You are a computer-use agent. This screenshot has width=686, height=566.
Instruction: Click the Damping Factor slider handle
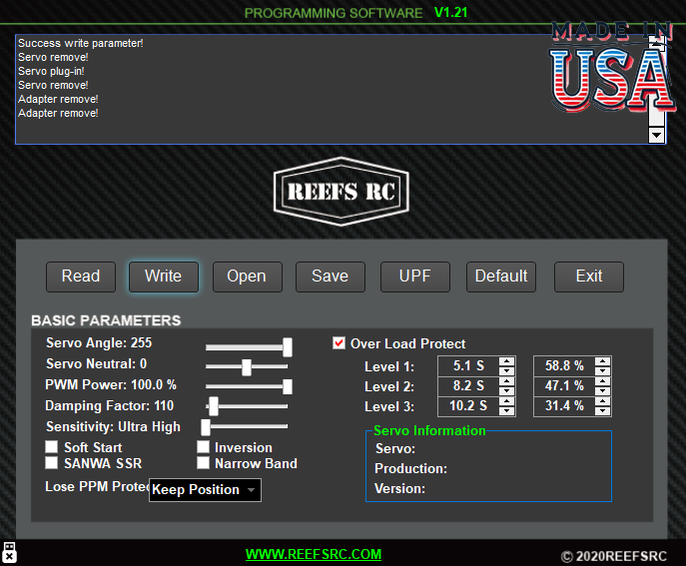tap(214, 406)
